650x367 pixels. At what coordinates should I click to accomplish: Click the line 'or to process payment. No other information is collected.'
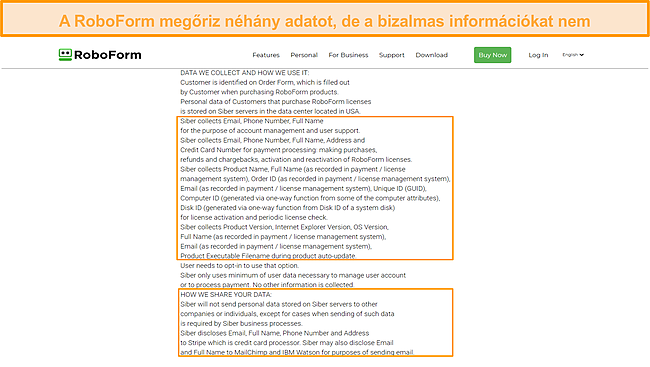pyautogui.click(x=267, y=285)
